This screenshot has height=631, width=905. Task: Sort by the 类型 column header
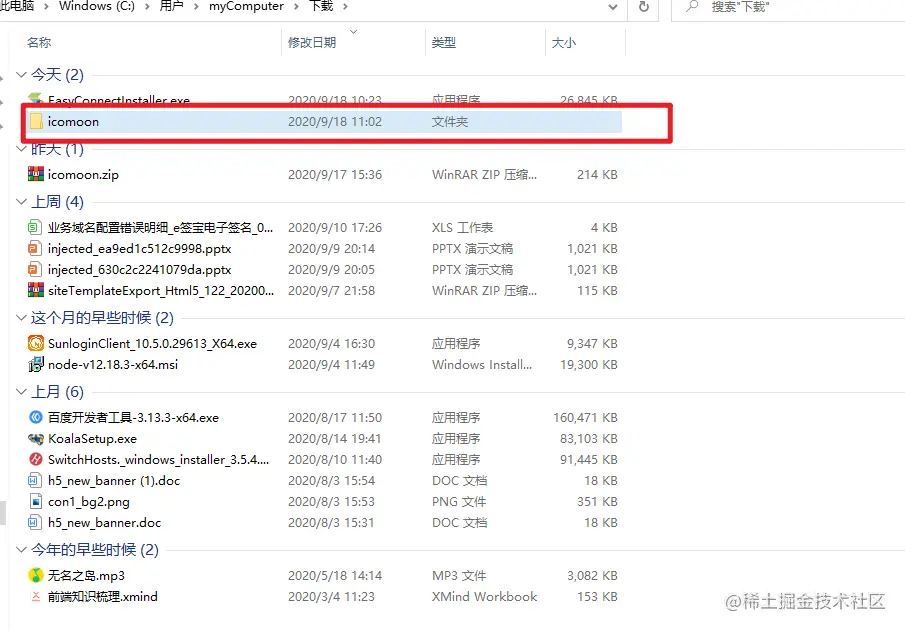pyautogui.click(x=443, y=42)
